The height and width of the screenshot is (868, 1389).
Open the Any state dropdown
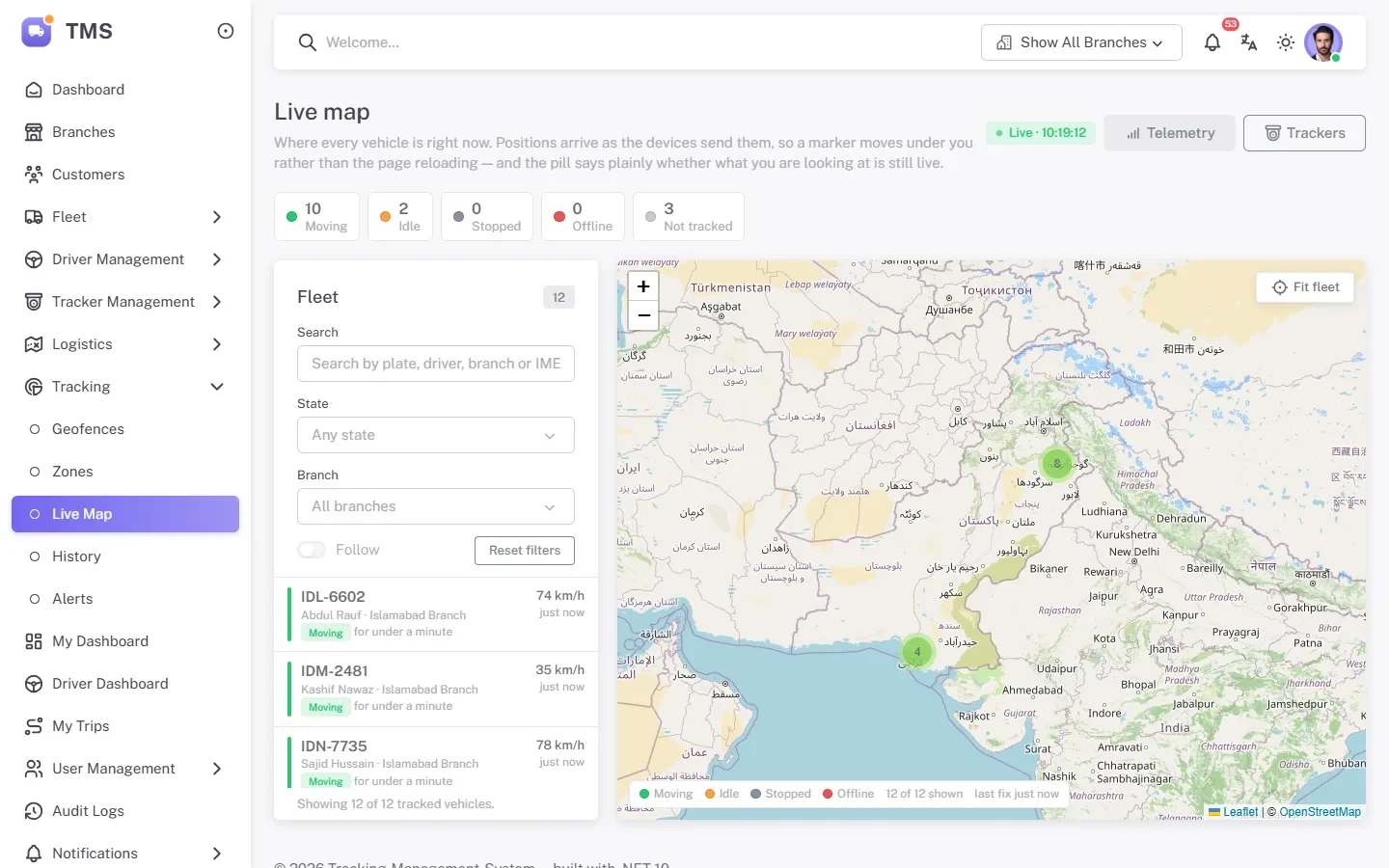436,435
